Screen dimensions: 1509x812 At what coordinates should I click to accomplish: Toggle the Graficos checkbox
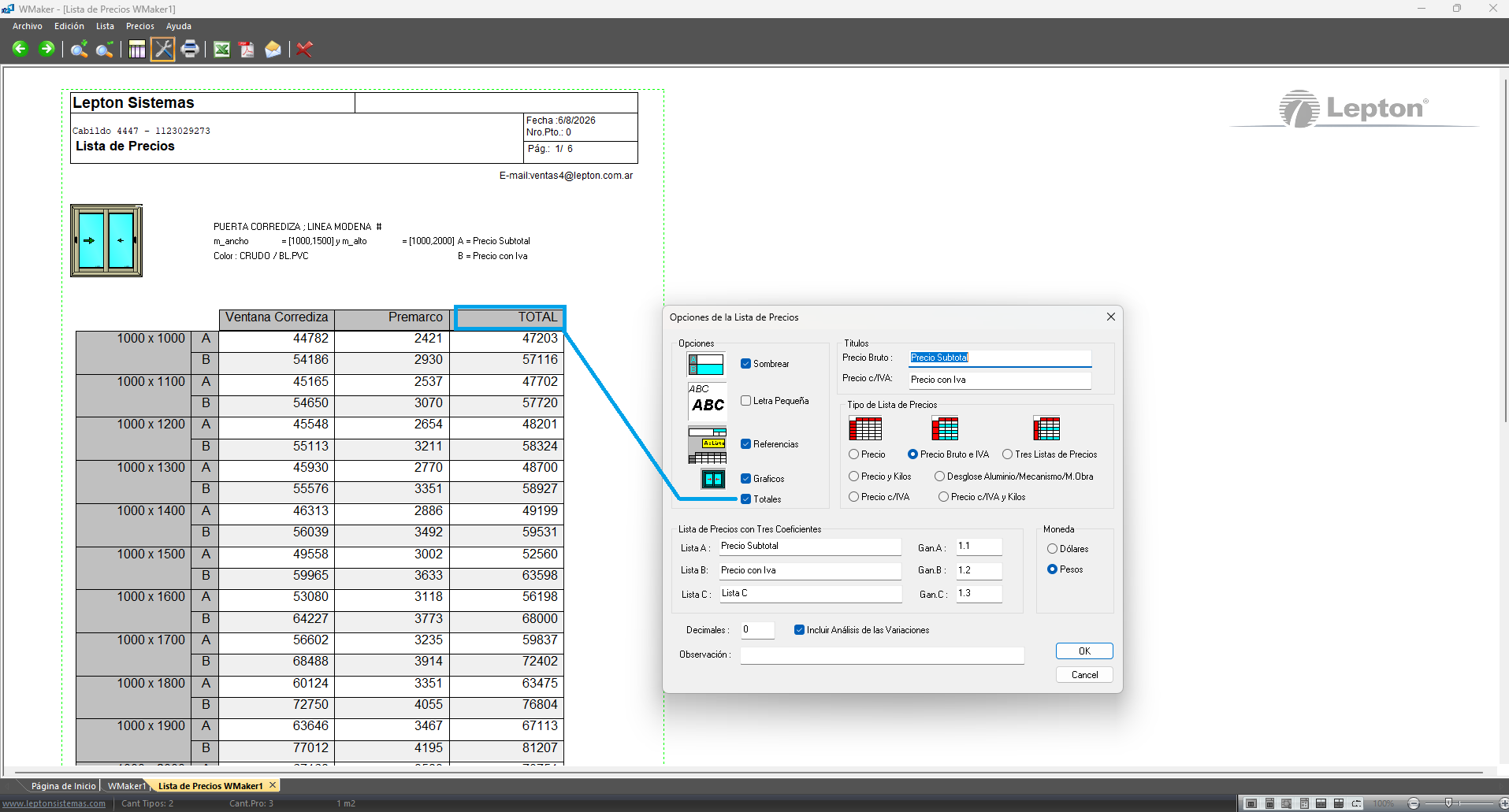(745, 479)
